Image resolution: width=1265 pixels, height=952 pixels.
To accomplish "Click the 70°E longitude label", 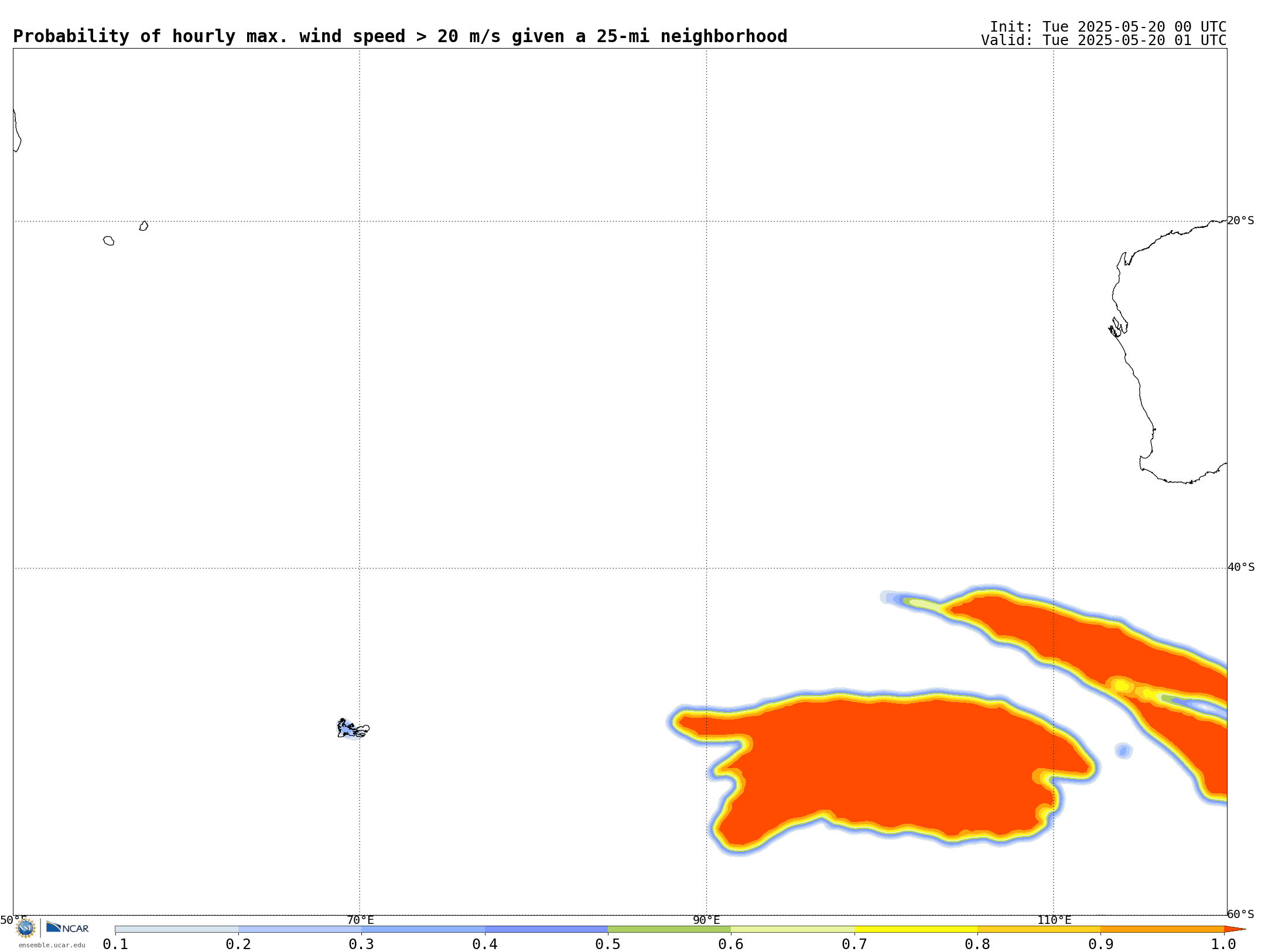I will pos(360,920).
